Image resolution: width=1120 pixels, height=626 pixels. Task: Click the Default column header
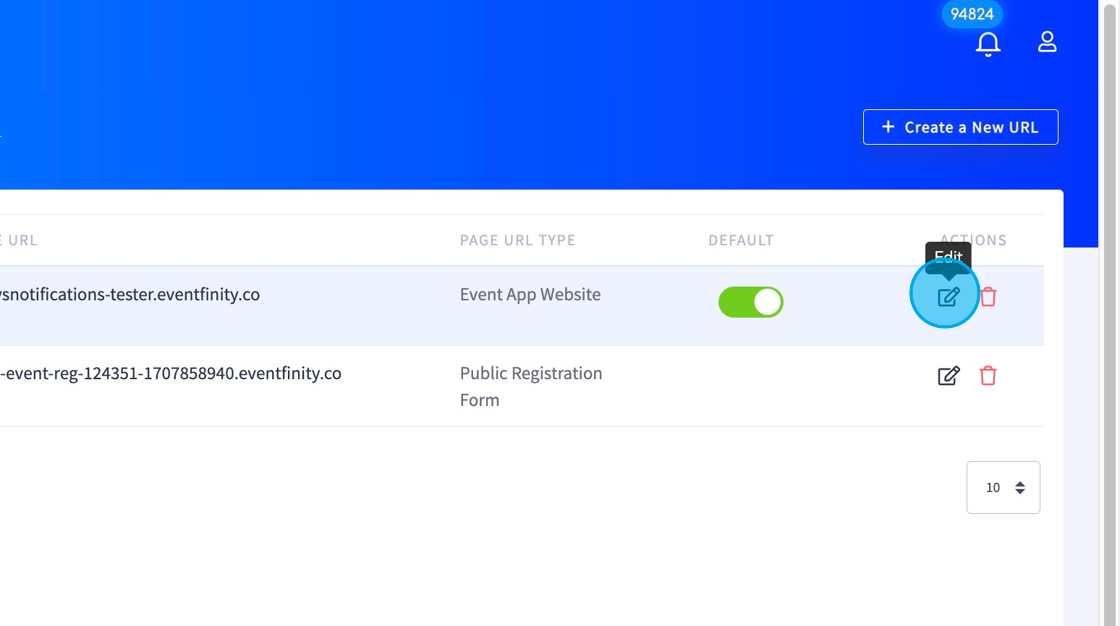[741, 240]
